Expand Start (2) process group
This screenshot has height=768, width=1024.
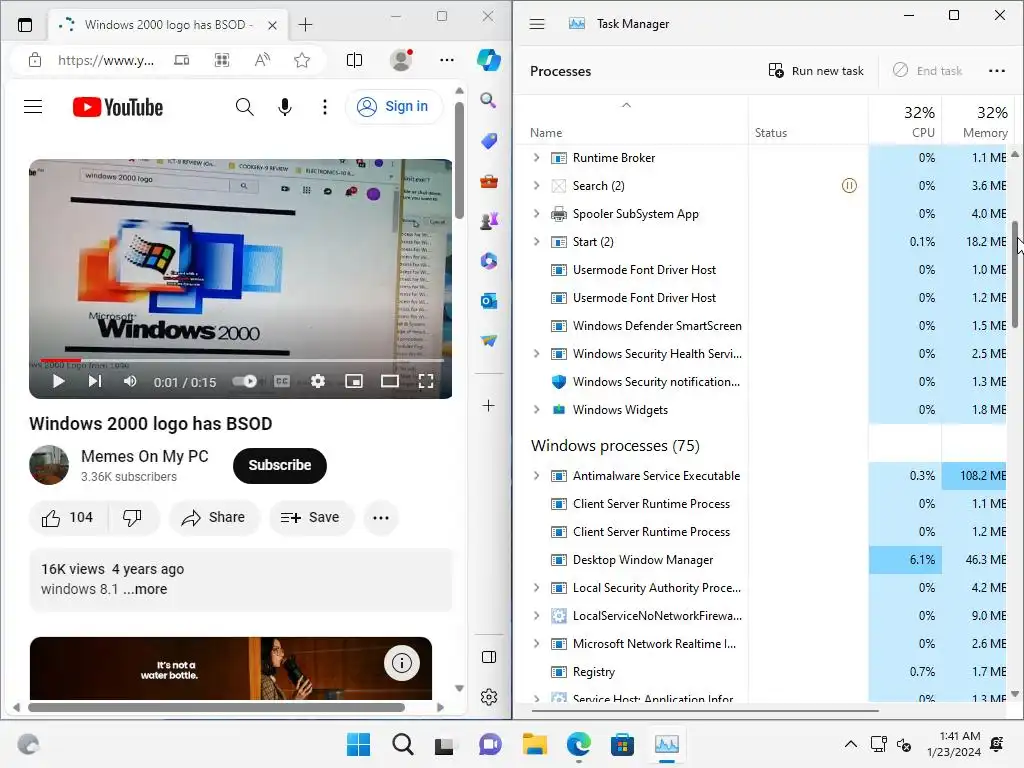(537, 242)
